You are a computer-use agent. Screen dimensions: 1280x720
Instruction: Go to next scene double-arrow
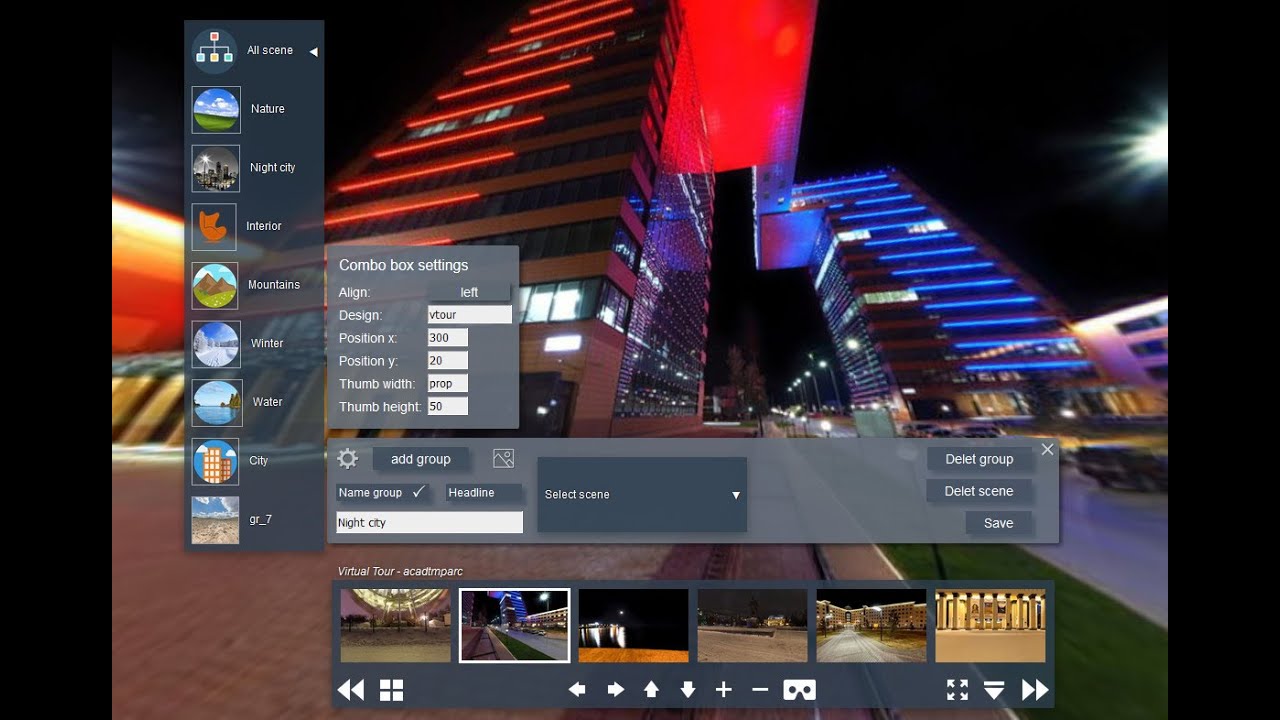[1035, 690]
